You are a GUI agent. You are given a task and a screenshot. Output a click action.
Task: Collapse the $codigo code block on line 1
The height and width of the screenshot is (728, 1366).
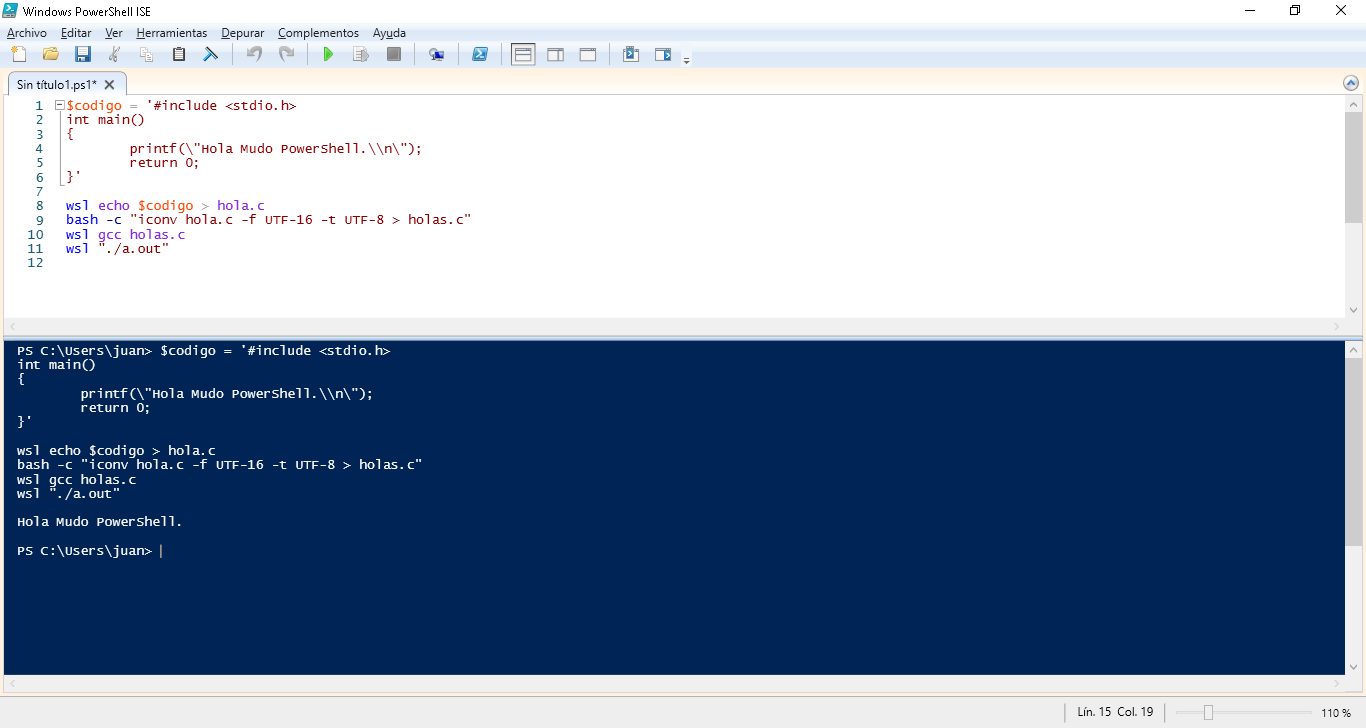[59, 105]
